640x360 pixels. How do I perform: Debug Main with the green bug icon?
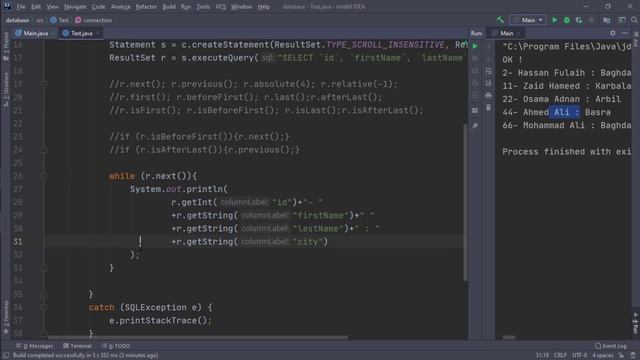coord(567,20)
